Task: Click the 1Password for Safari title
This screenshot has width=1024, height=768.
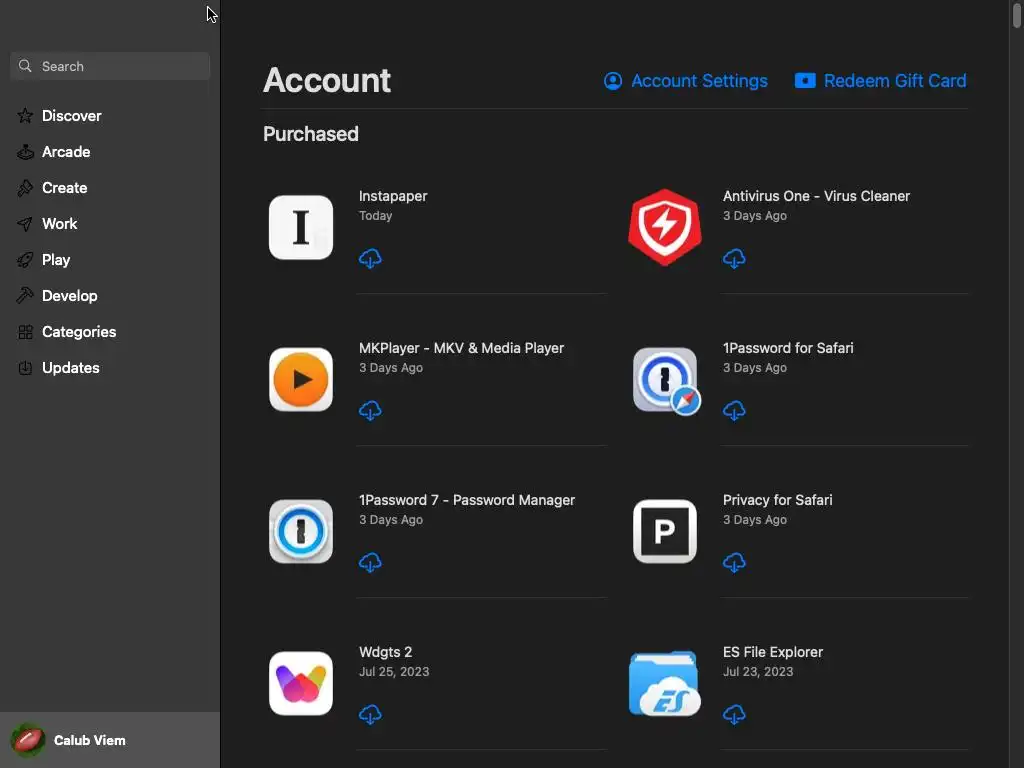Action: pos(788,348)
